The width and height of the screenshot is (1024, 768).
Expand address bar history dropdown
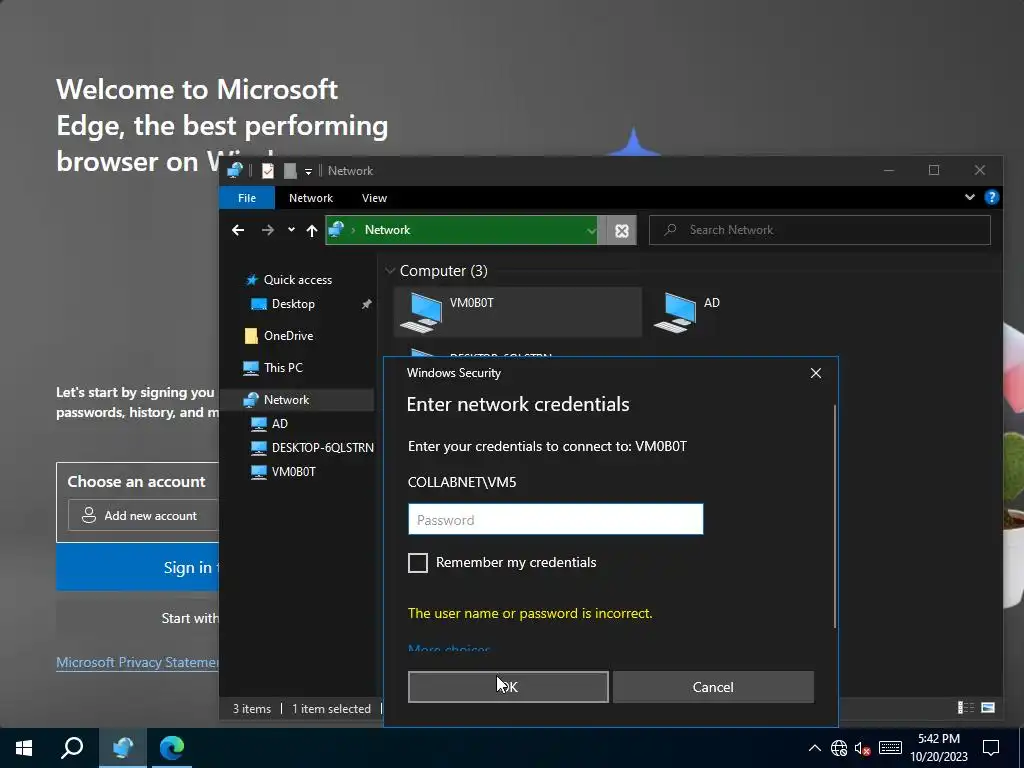(590, 231)
